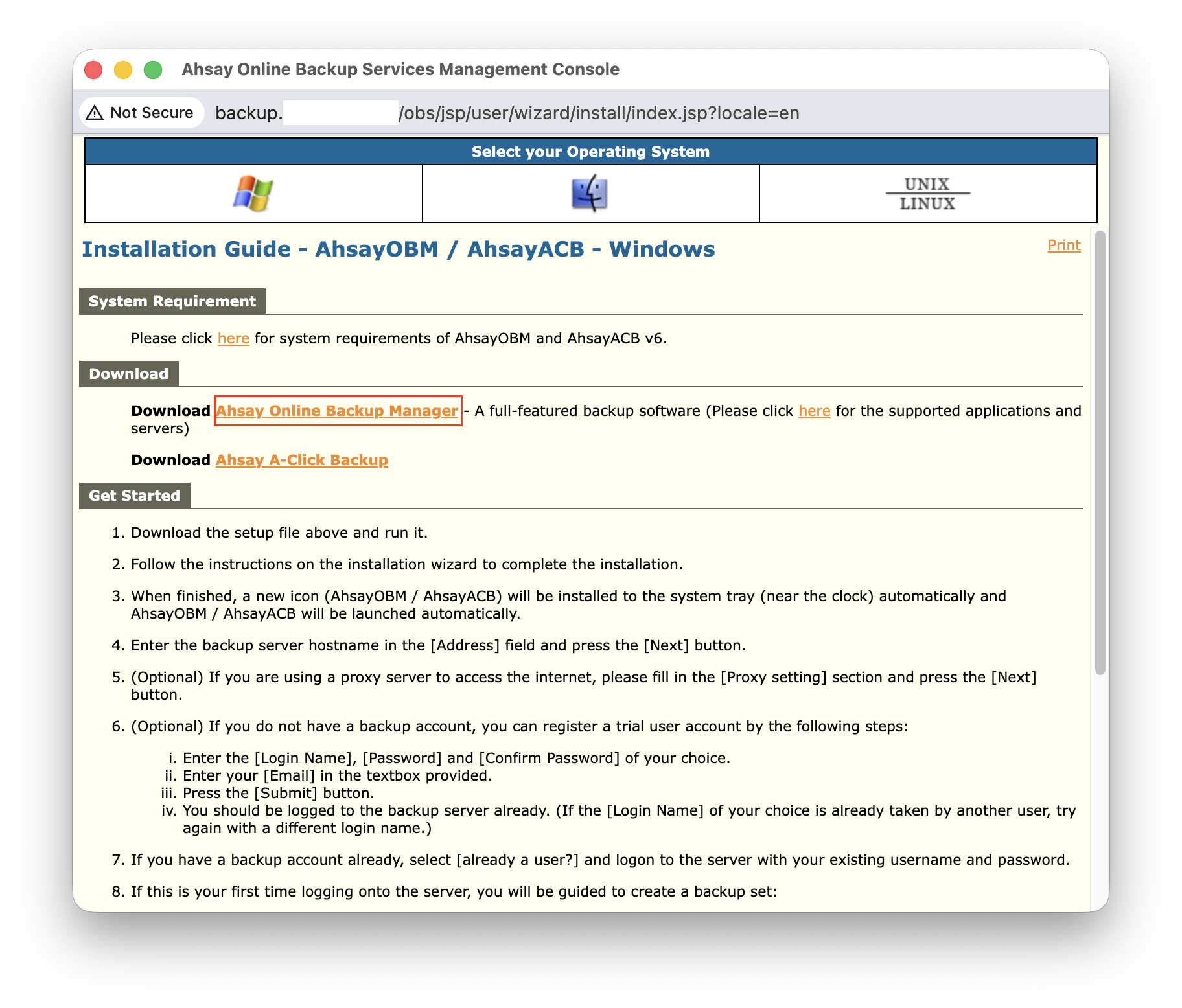
Task: Click the vertical page scrollbar
Action: [x=1100, y=453]
